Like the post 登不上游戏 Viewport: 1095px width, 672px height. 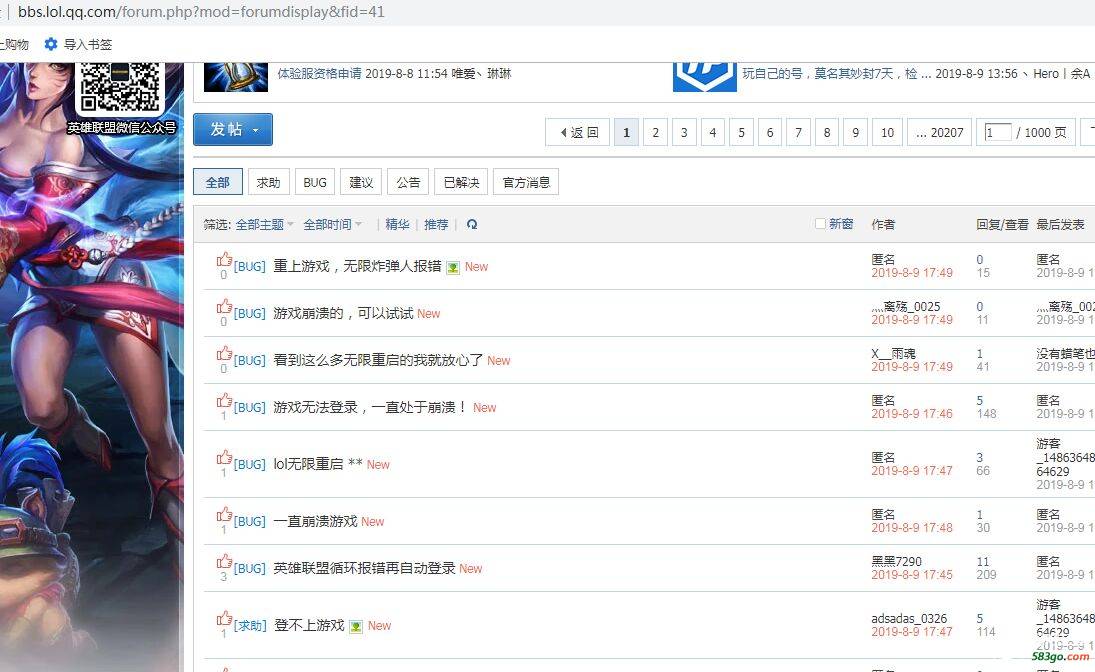(223, 619)
